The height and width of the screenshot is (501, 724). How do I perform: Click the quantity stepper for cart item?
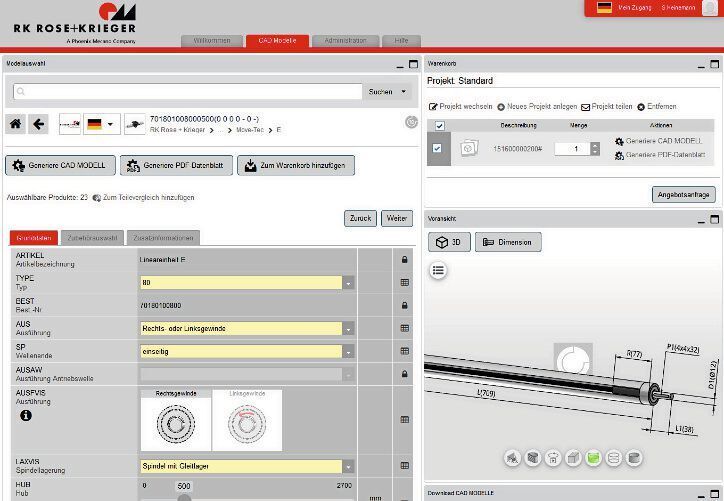click(595, 149)
